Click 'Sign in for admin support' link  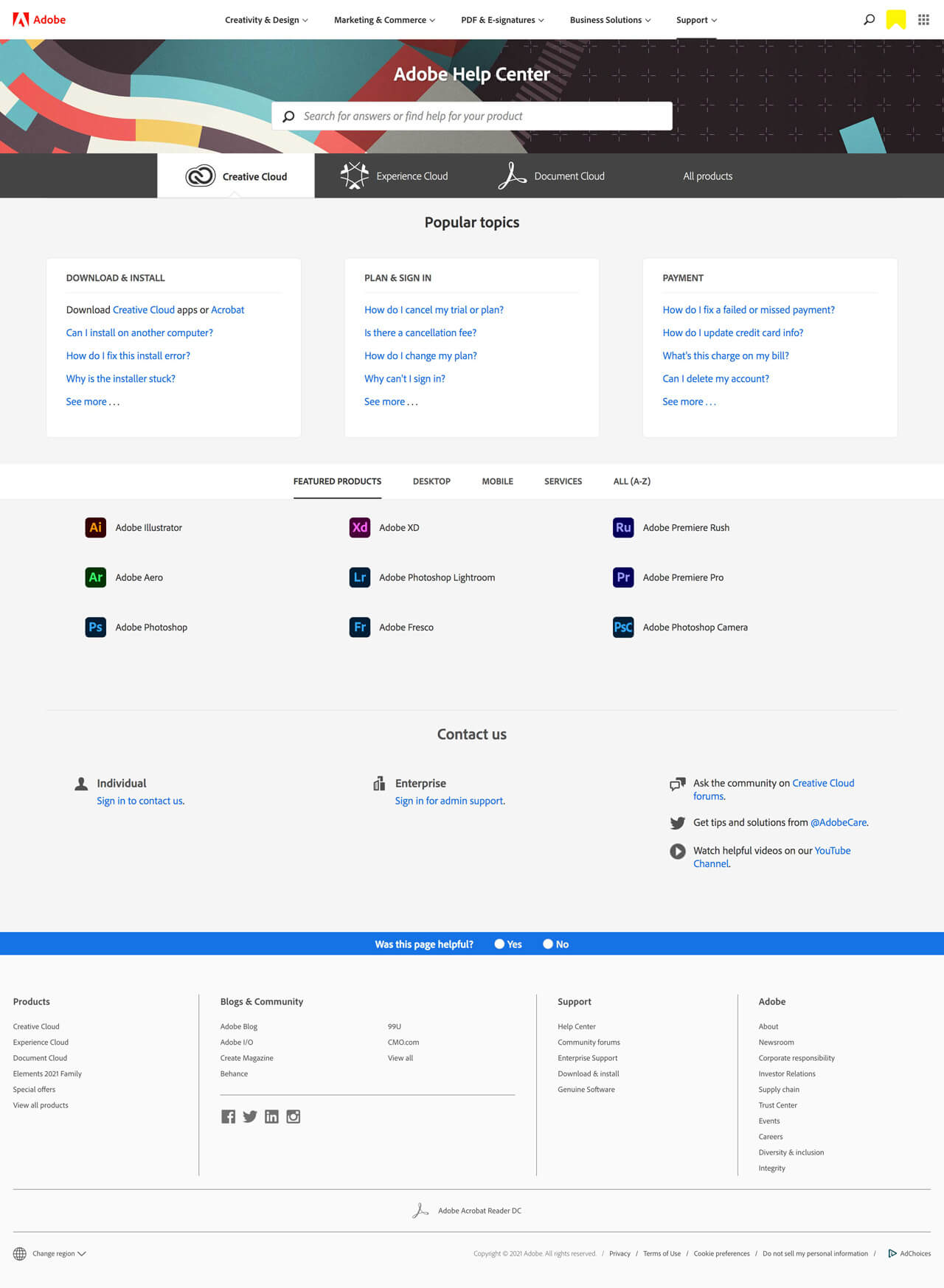[450, 801]
